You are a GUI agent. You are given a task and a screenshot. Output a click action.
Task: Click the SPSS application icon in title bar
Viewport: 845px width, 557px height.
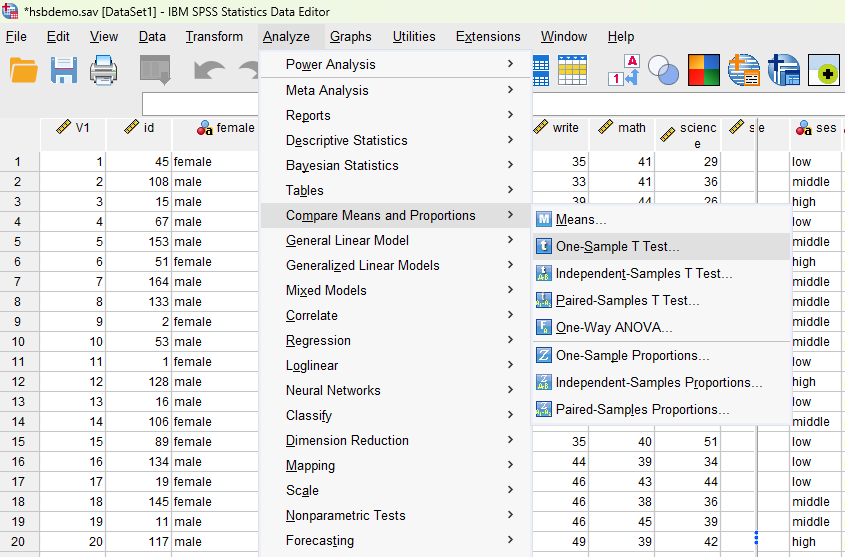(10, 11)
